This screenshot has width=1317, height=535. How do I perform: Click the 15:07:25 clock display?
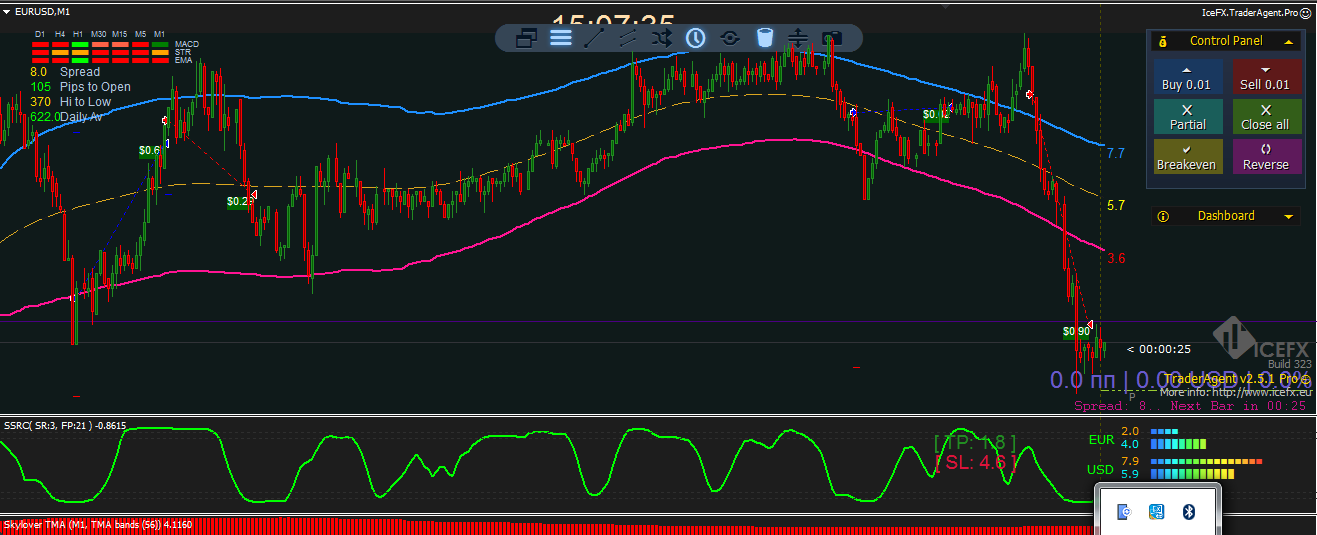coord(613,21)
